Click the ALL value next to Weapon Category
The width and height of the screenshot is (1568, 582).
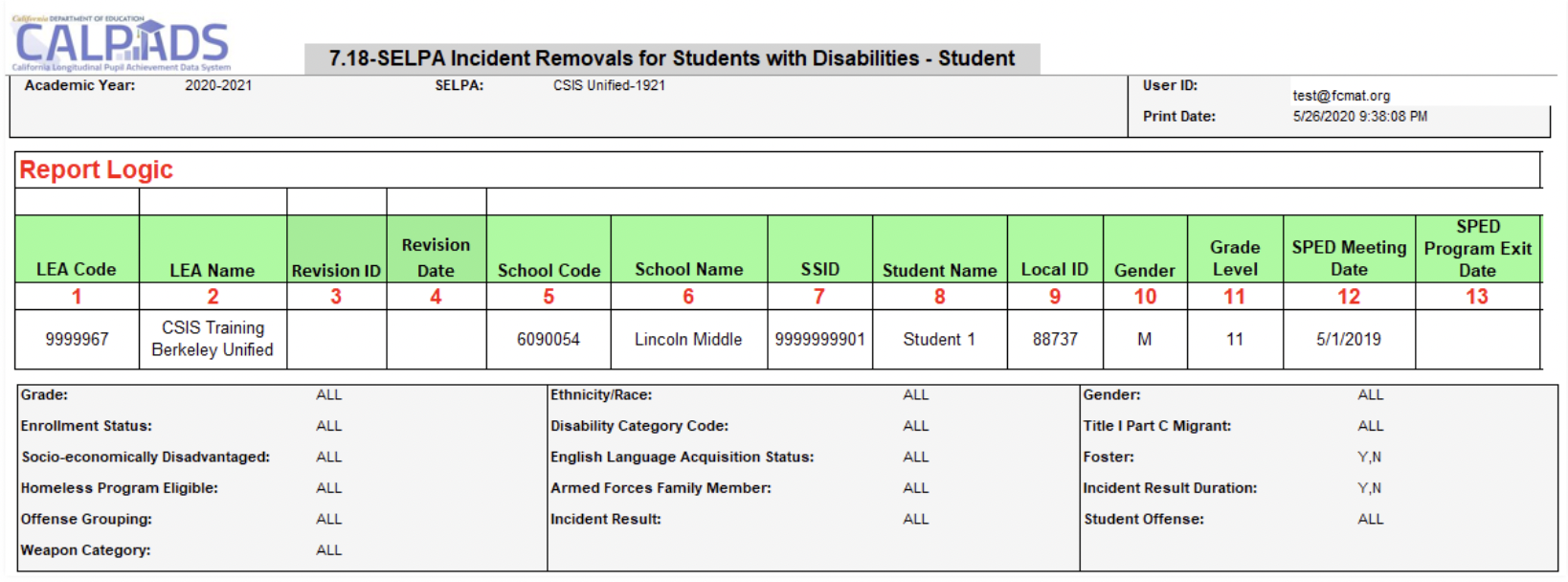[328, 550]
